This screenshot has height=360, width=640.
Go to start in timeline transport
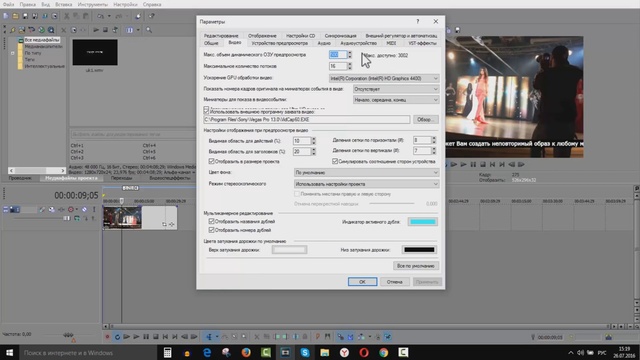coord(165,337)
